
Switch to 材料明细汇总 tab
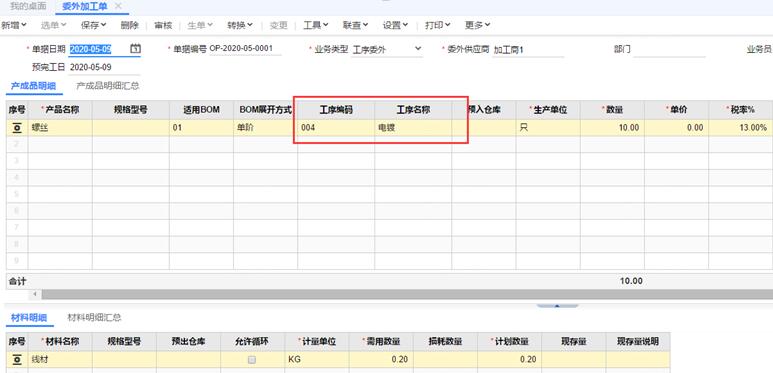pos(94,317)
